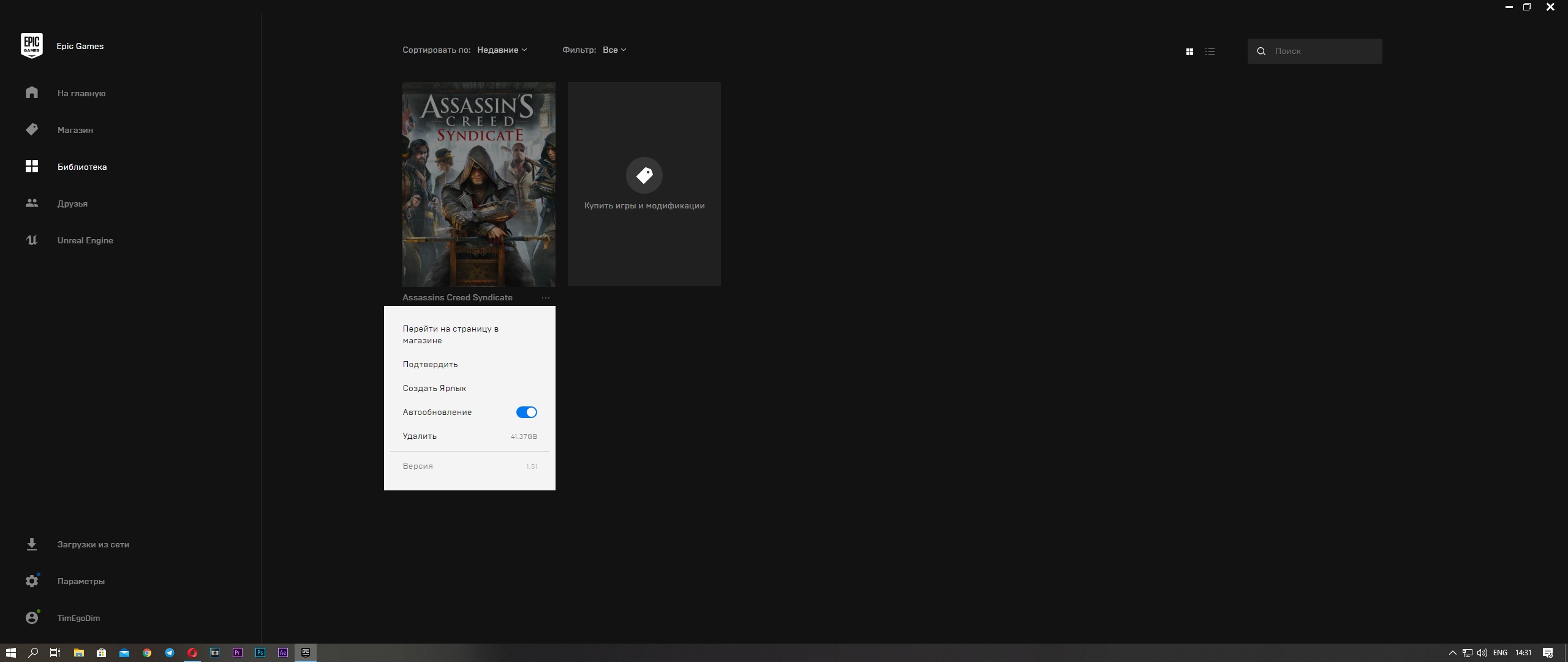1568x662 pixels.
Task: Open Opera browser from the taskbar
Action: pyautogui.click(x=192, y=653)
